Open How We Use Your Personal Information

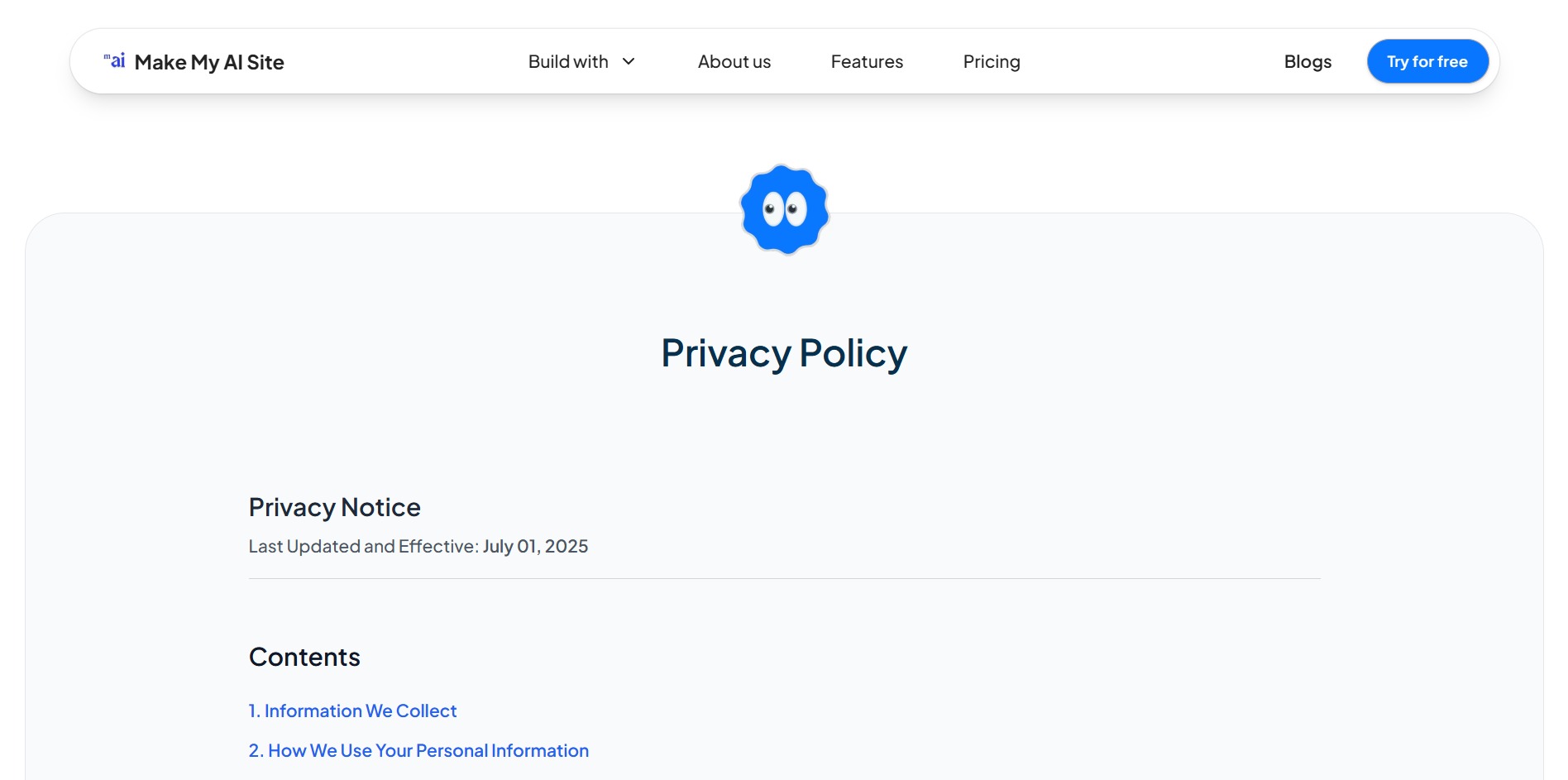point(418,750)
